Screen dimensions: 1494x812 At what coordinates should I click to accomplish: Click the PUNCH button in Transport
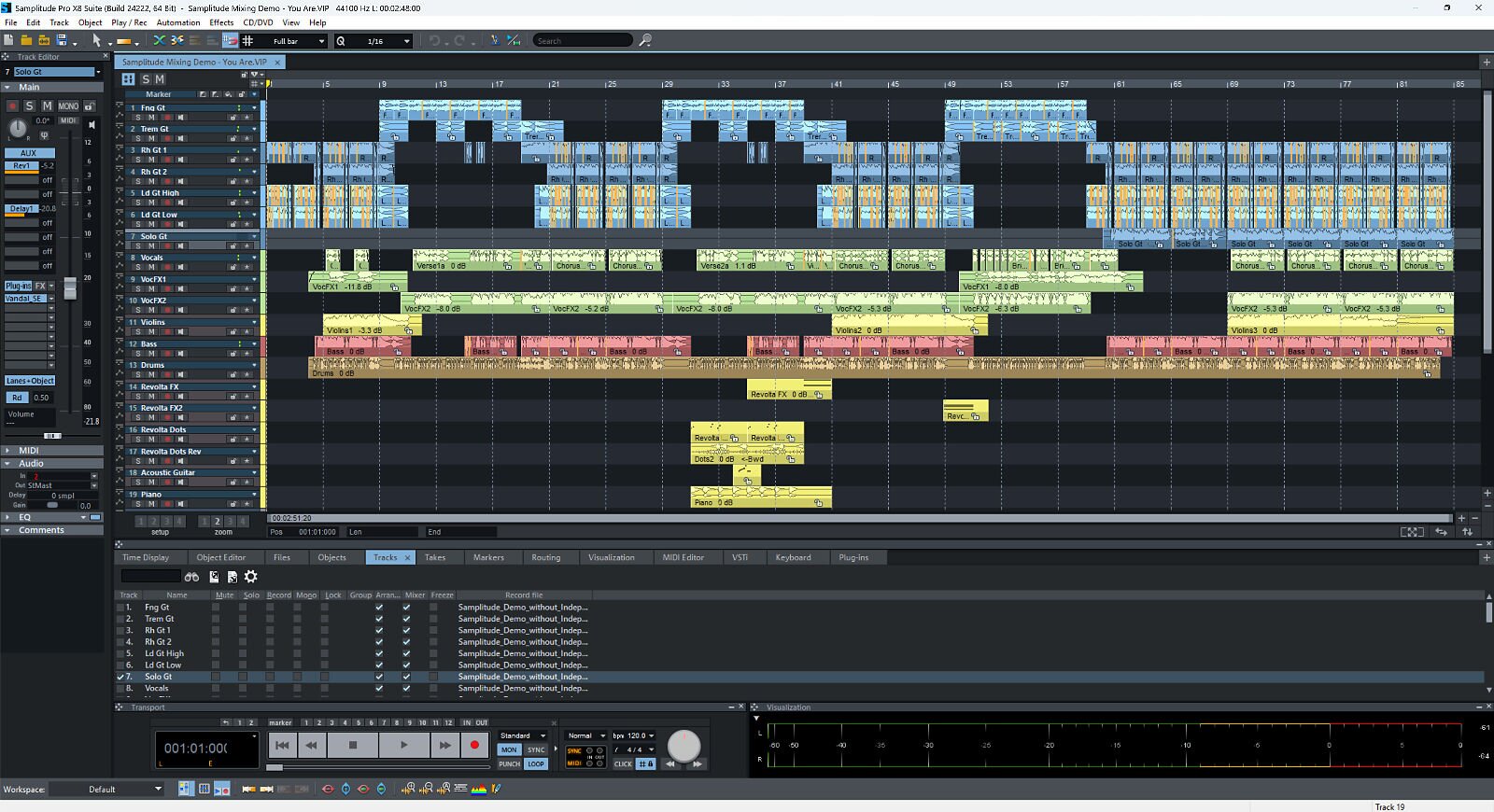[509, 763]
